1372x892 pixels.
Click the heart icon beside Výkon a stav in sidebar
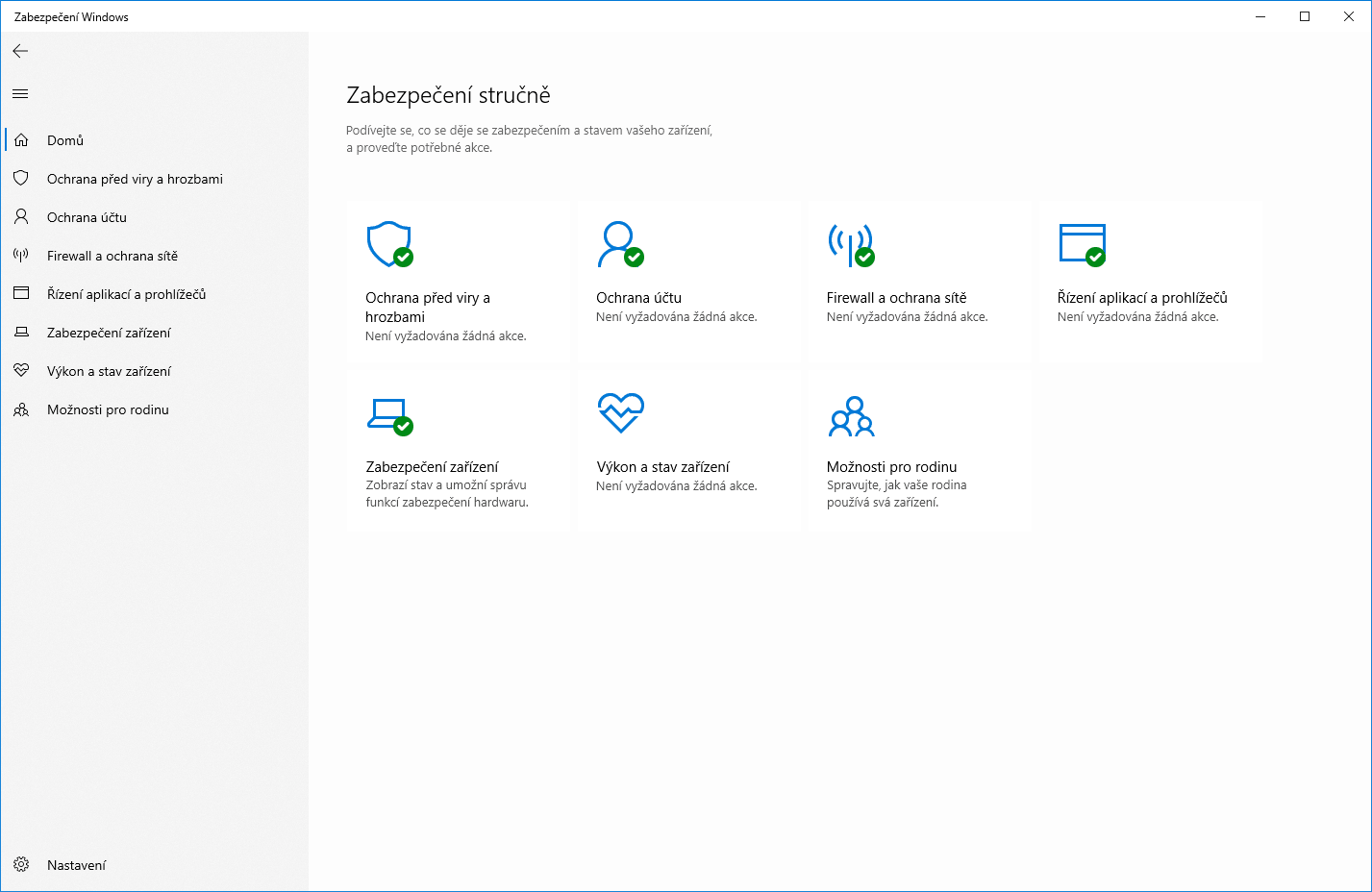click(21, 371)
